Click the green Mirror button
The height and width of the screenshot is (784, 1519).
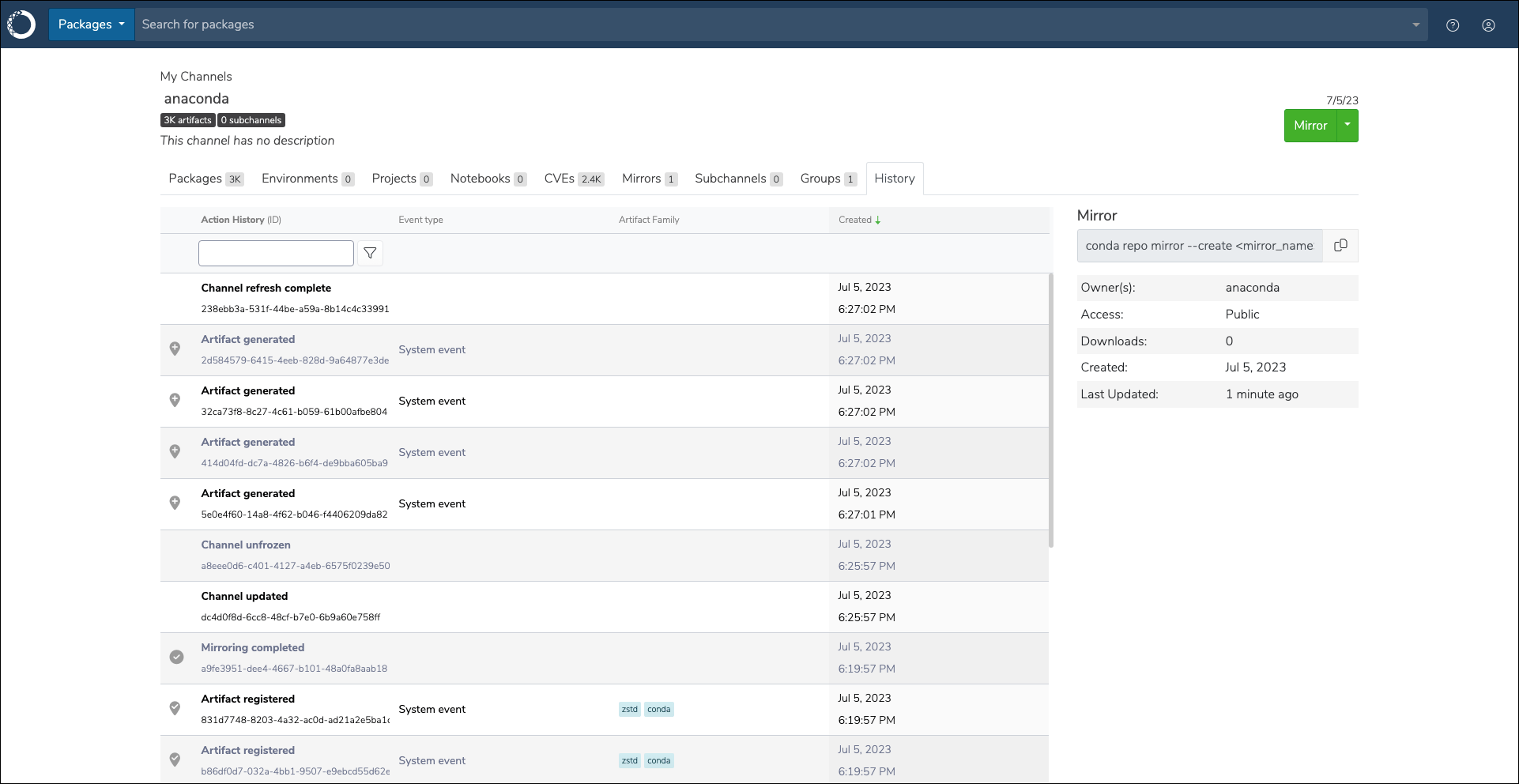pos(1310,126)
